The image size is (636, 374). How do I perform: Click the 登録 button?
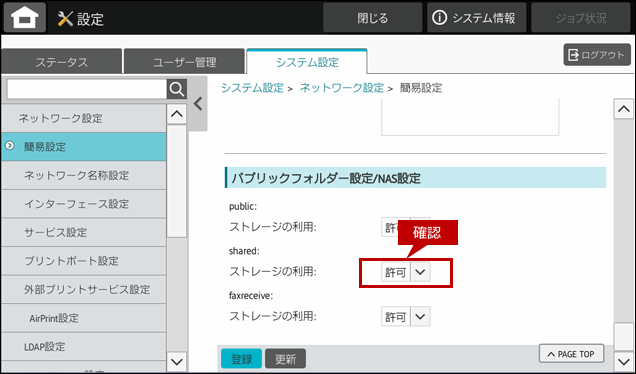[241, 359]
